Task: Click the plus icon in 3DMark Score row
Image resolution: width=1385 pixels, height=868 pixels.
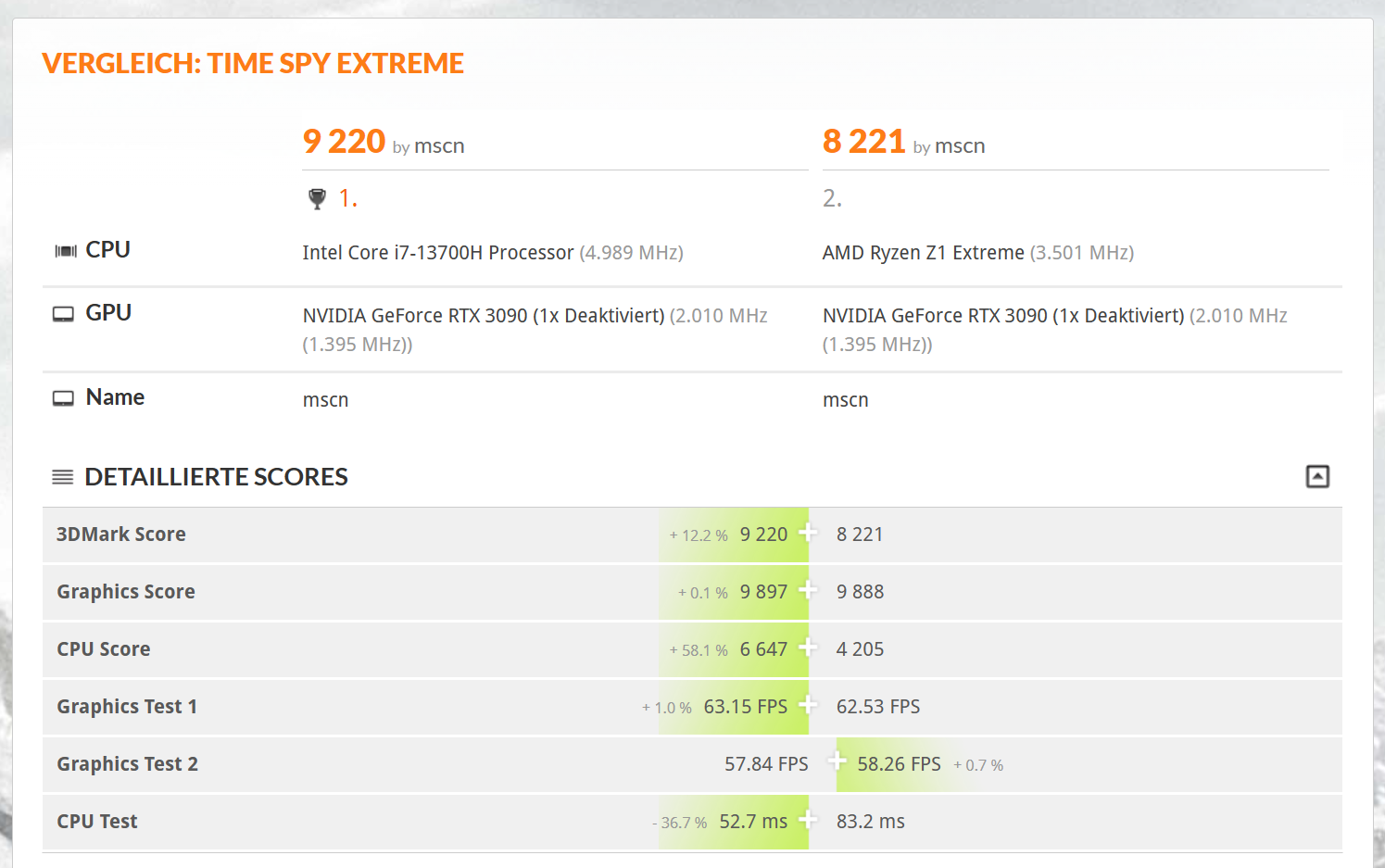Action: point(808,532)
